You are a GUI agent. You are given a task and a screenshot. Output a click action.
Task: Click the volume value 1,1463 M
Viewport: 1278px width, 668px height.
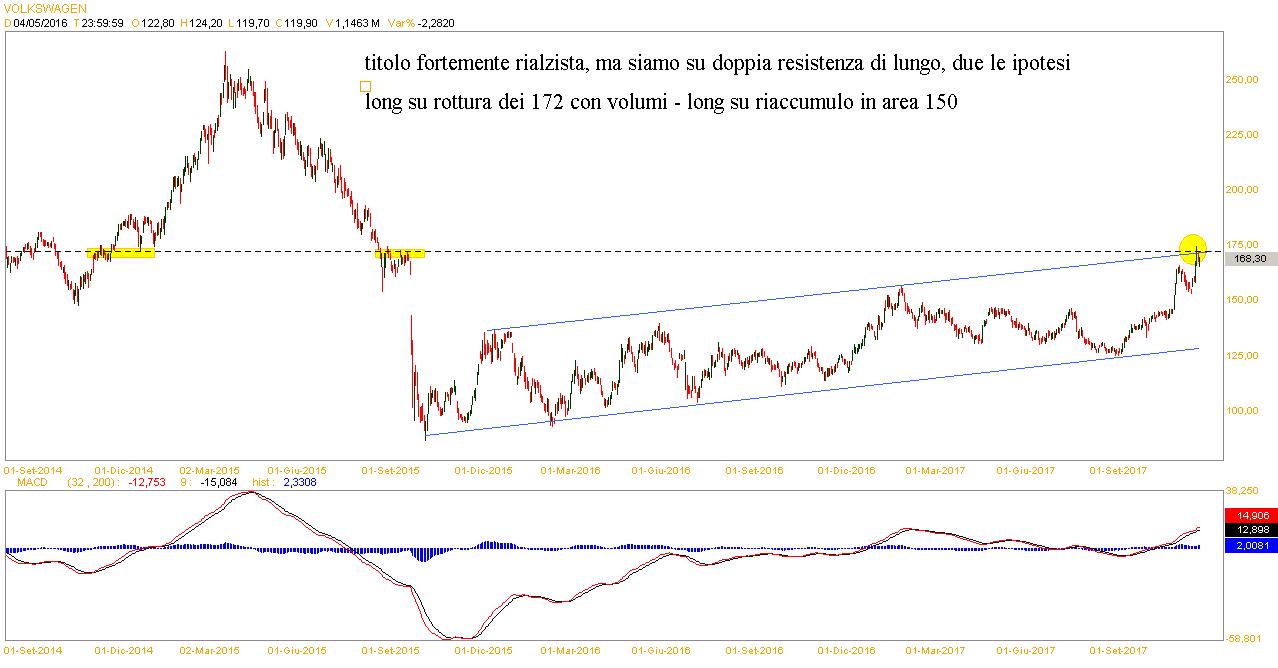[x=359, y=22]
